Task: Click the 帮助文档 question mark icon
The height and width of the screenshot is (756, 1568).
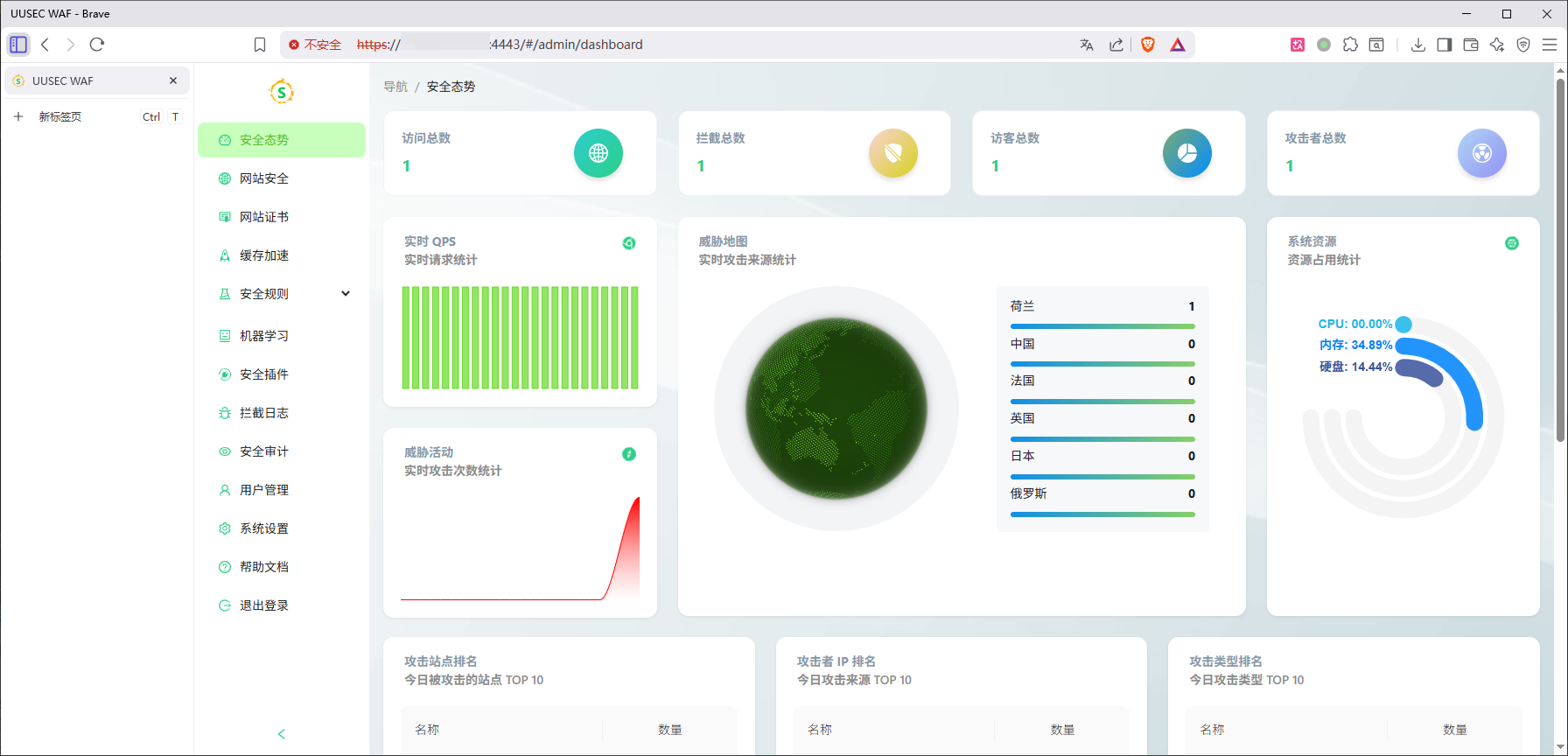Action: click(x=225, y=567)
